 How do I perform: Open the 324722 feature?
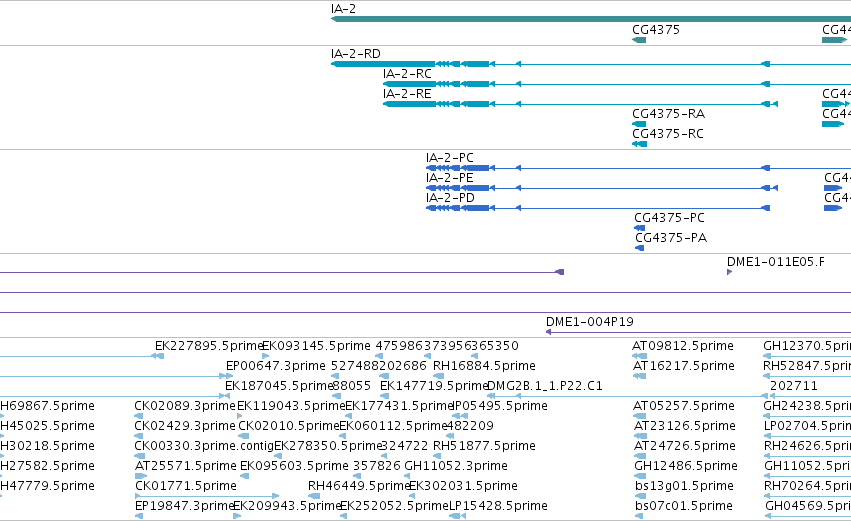(x=404, y=446)
